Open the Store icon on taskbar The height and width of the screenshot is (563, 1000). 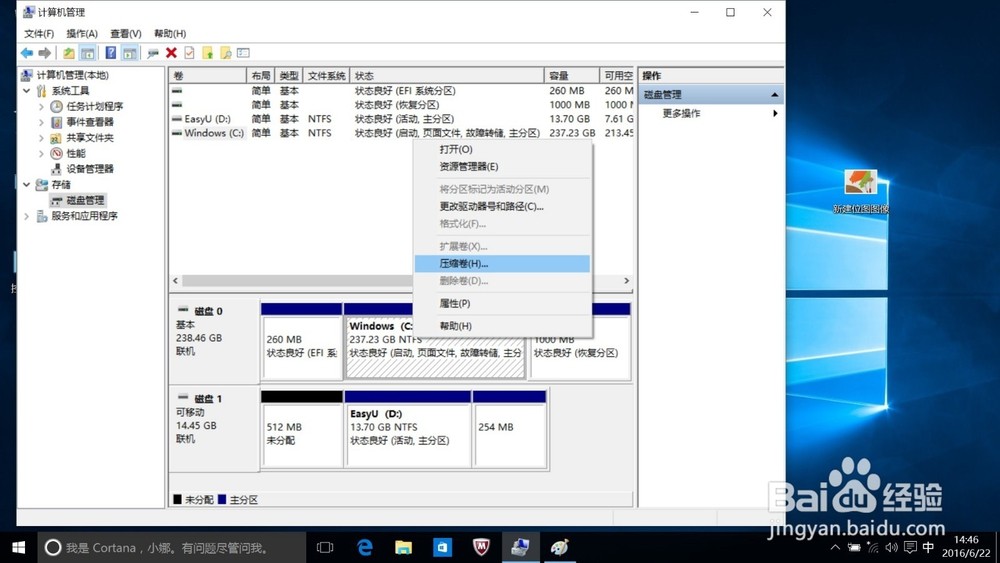click(442, 548)
